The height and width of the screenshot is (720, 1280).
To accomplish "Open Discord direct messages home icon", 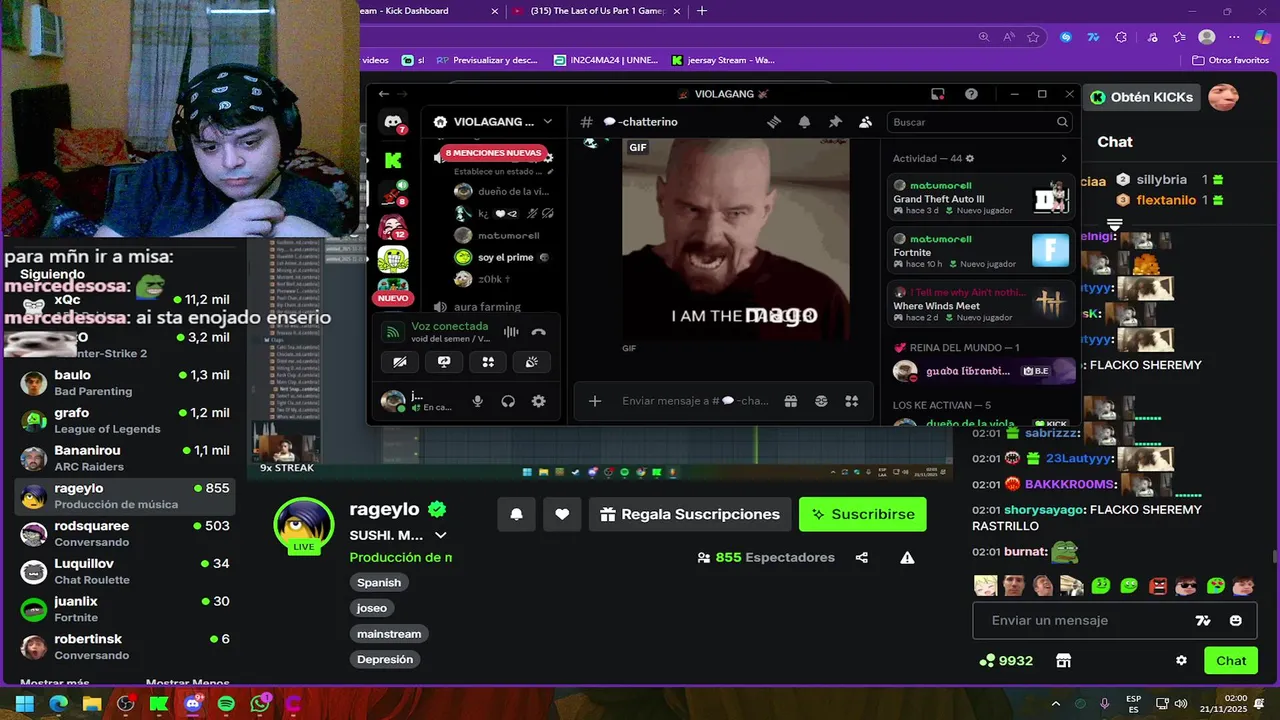I will 393,122.
